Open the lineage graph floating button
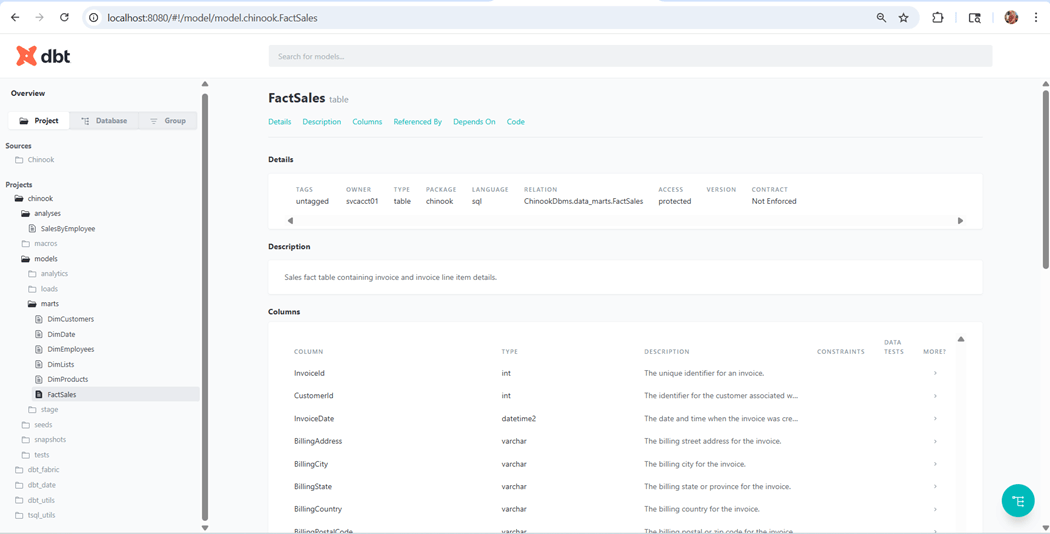This screenshot has width=1050, height=534. coord(1018,500)
